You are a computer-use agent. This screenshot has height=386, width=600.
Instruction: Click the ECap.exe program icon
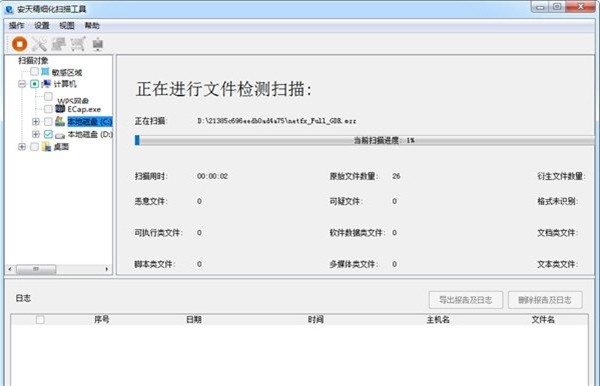tap(60, 109)
